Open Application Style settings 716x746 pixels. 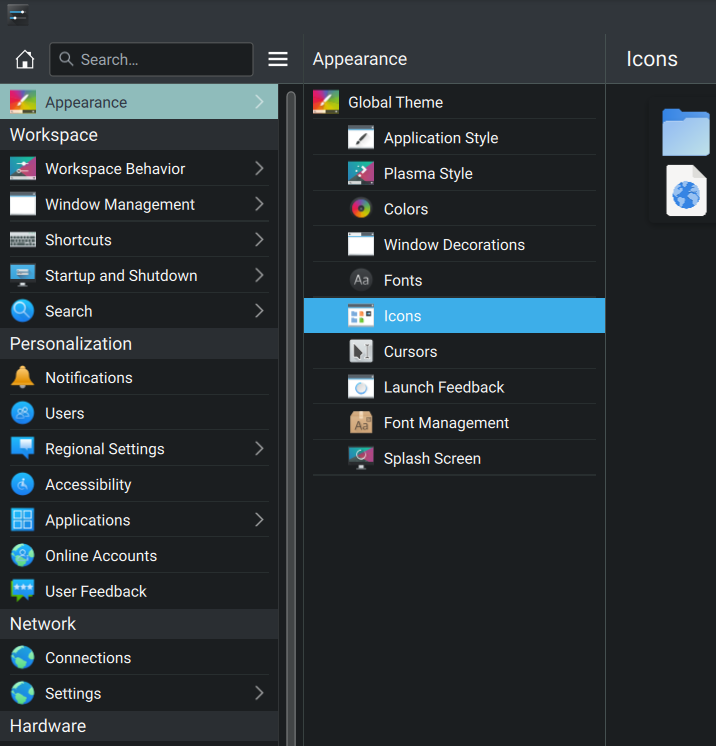coord(454,137)
